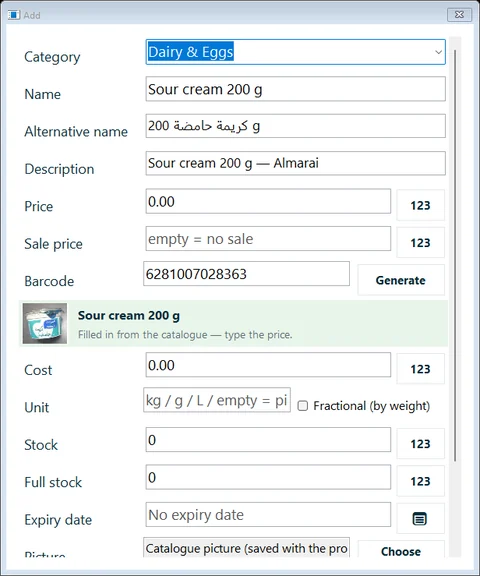
Task: Click the Barcode field 6281007028363
Action: pyautogui.click(x=246, y=274)
